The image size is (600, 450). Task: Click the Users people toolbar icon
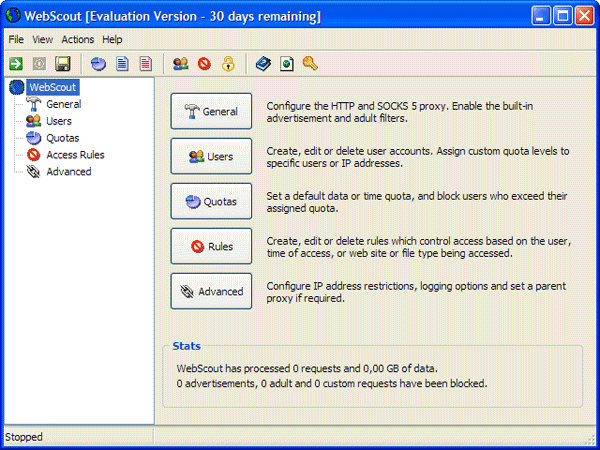[x=181, y=64]
